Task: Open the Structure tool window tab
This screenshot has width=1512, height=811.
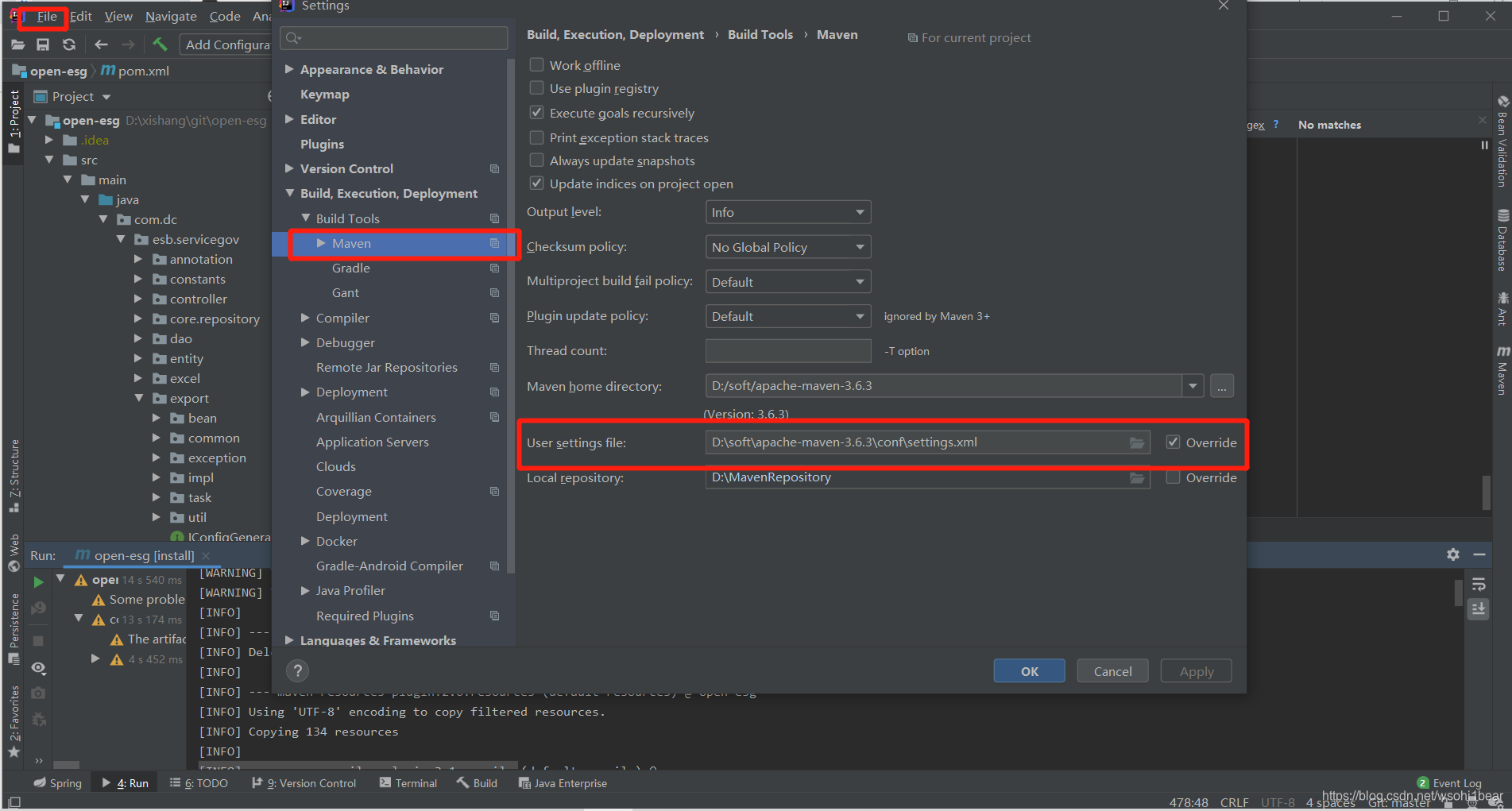Action: click(x=14, y=477)
